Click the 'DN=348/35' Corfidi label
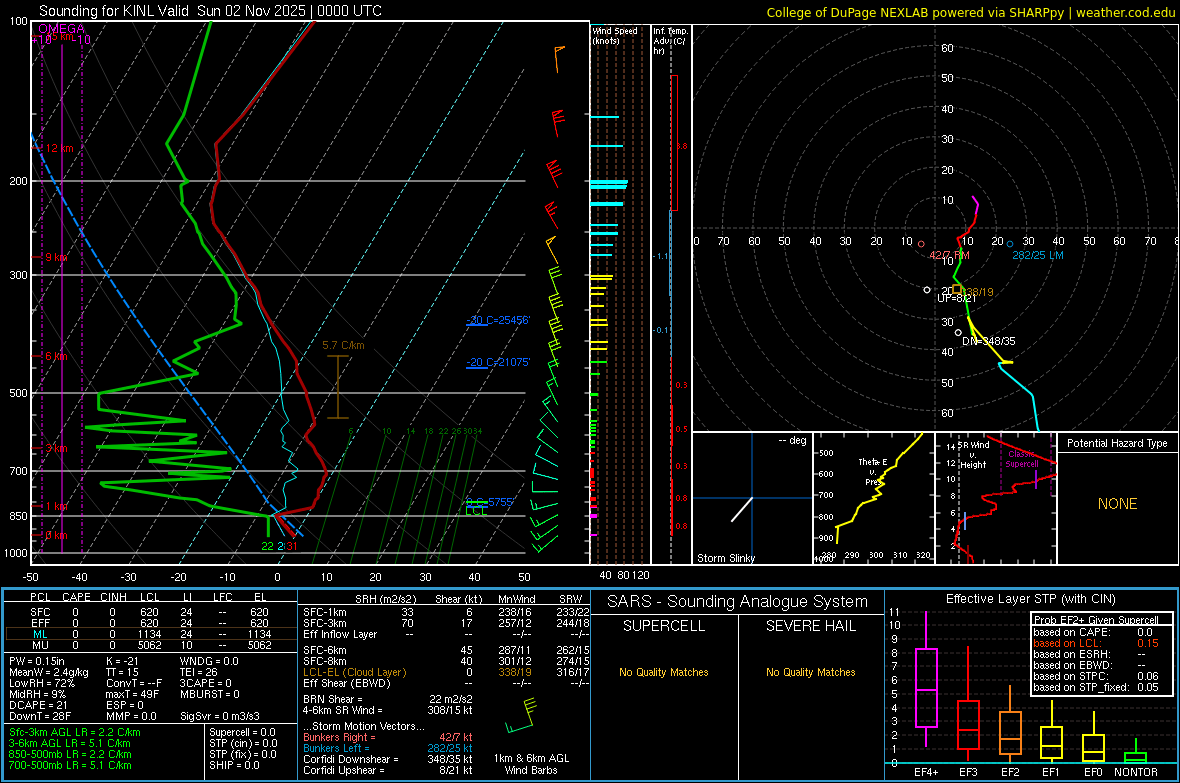This screenshot has width=1180, height=783. click(989, 341)
